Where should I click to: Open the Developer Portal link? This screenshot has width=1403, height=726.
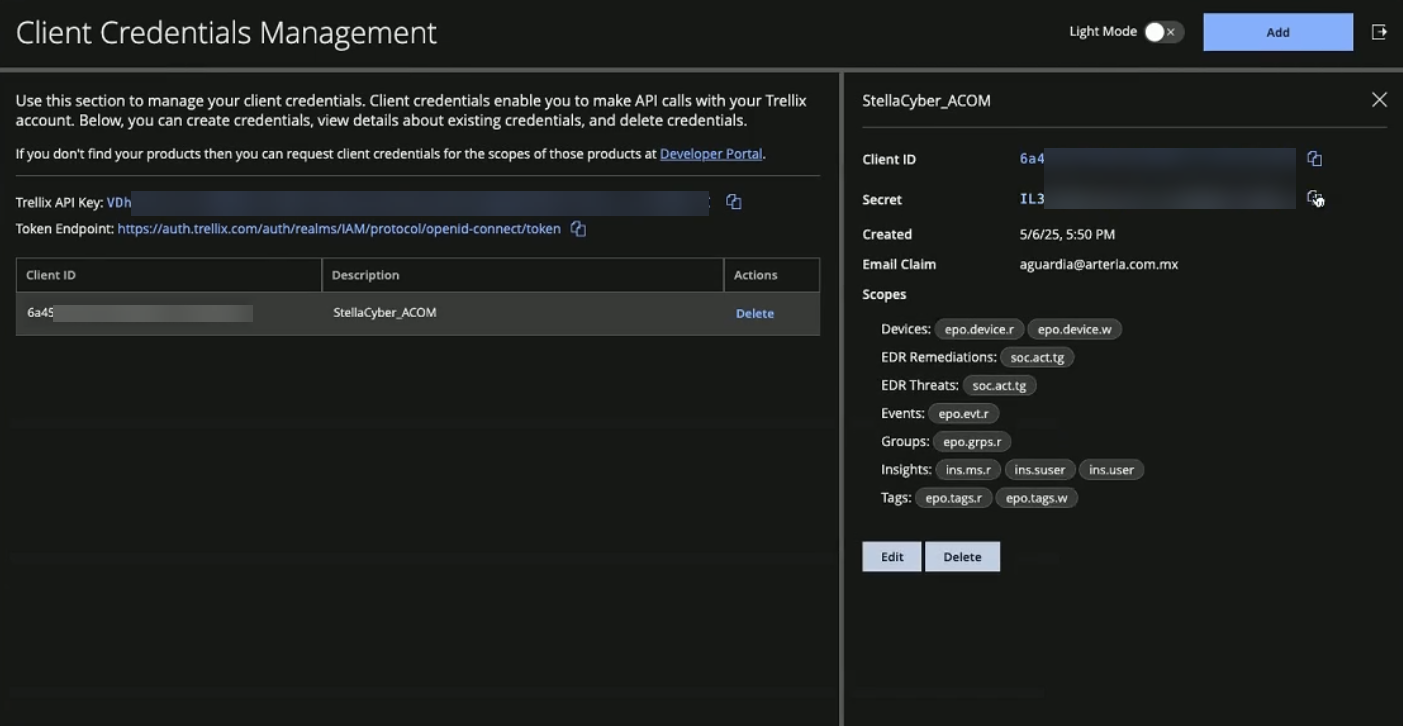pyautogui.click(x=711, y=154)
